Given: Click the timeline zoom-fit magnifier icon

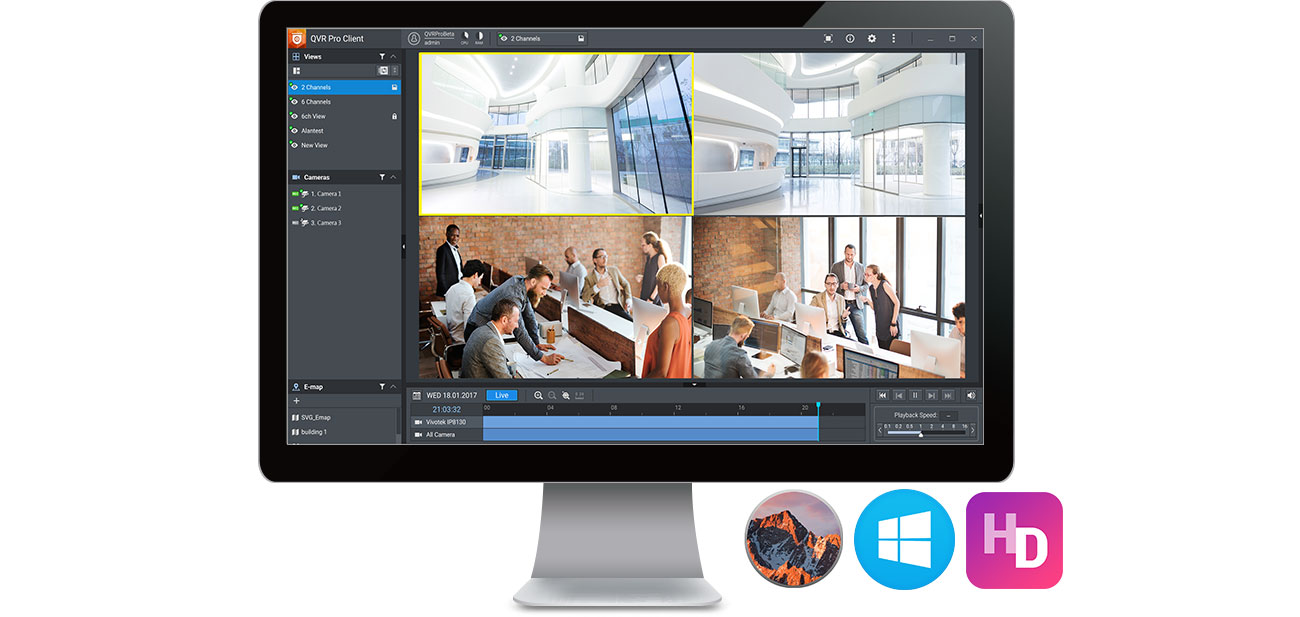Looking at the screenshot, I should [566, 395].
